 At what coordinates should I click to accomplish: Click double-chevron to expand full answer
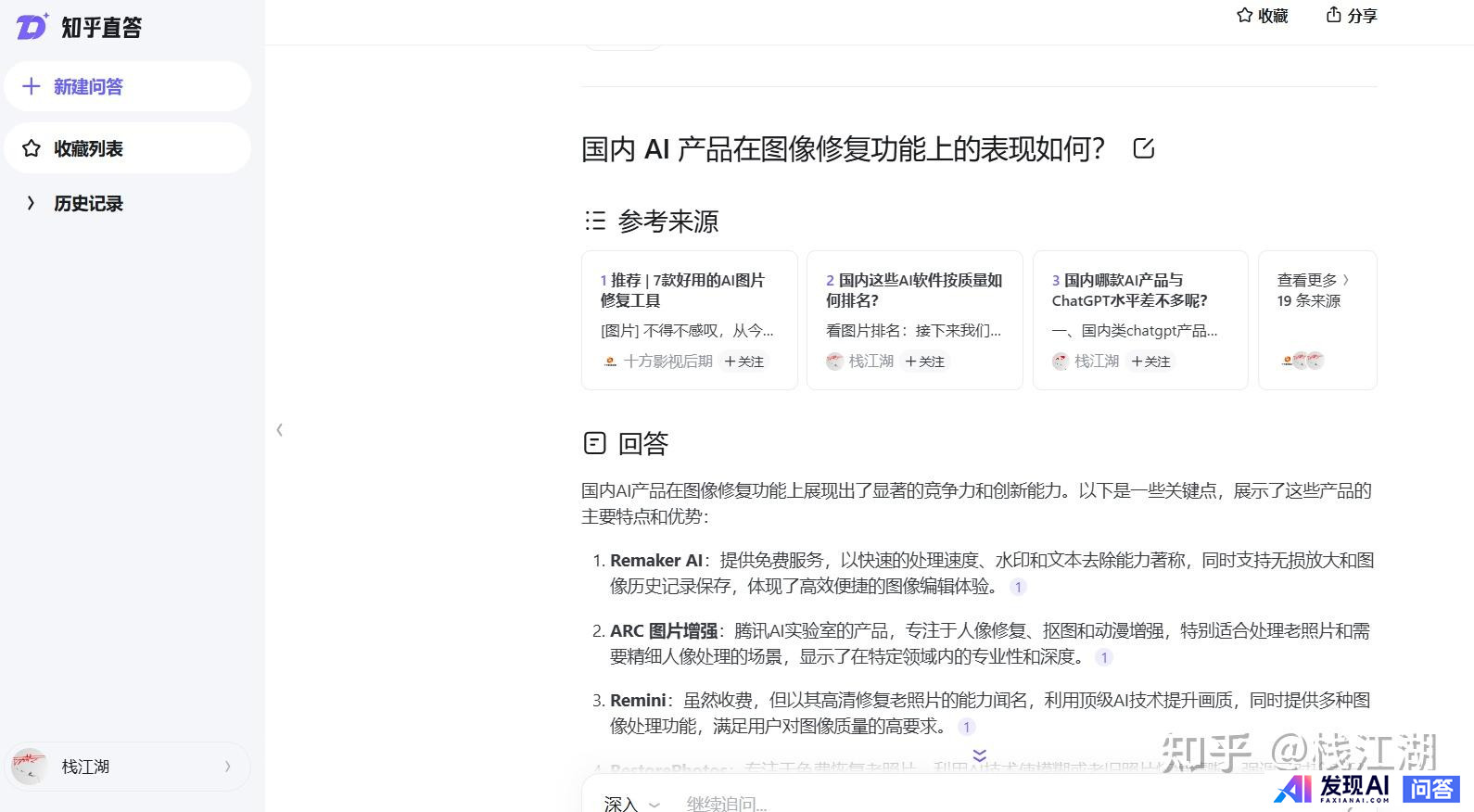pyautogui.click(x=979, y=755)
